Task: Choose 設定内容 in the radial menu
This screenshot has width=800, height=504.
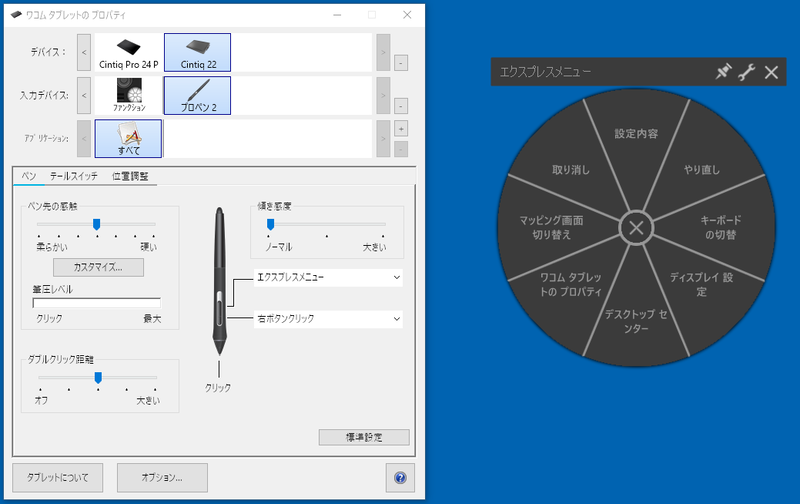Action: (636, 134)
